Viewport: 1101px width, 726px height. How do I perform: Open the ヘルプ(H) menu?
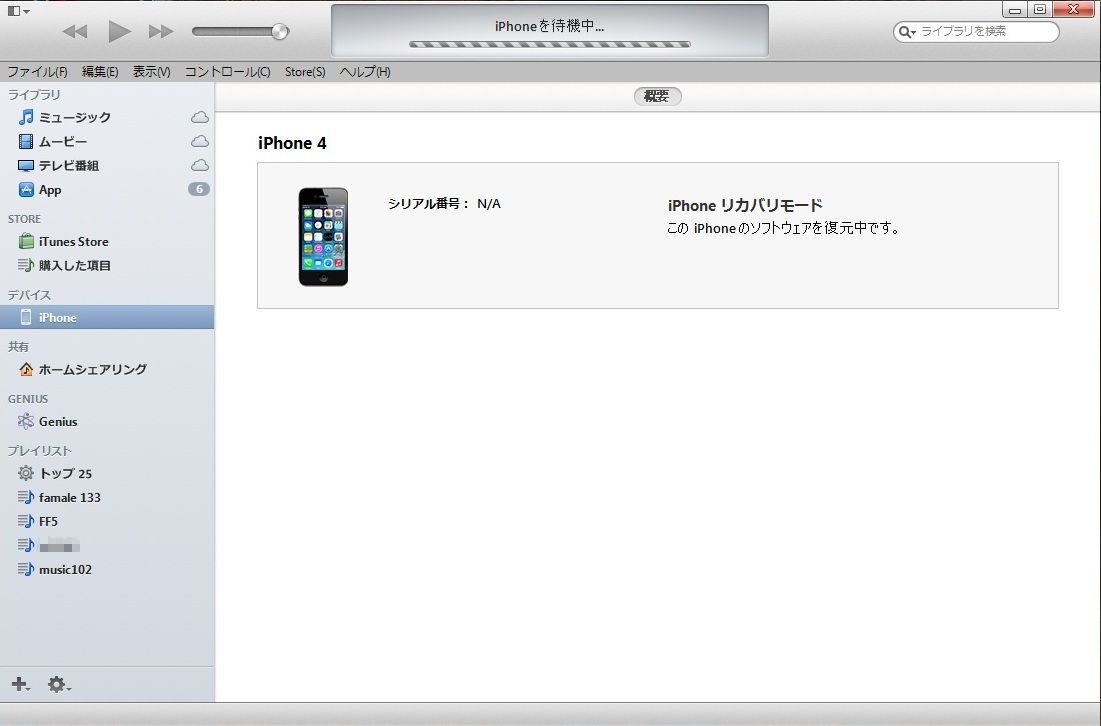[x=364, y=72]
